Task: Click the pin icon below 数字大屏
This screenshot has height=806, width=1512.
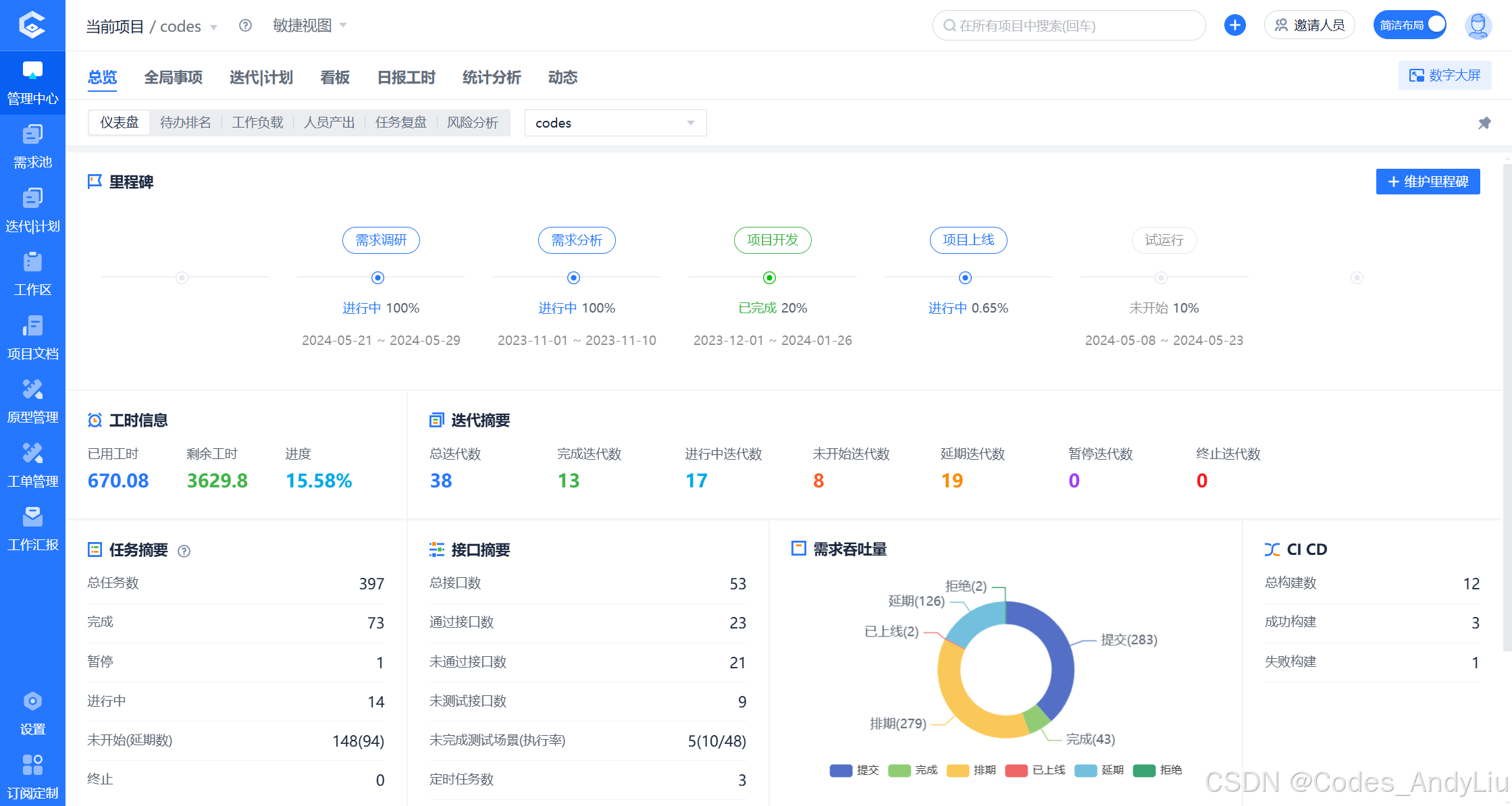Action: [x=1484, y=123]
